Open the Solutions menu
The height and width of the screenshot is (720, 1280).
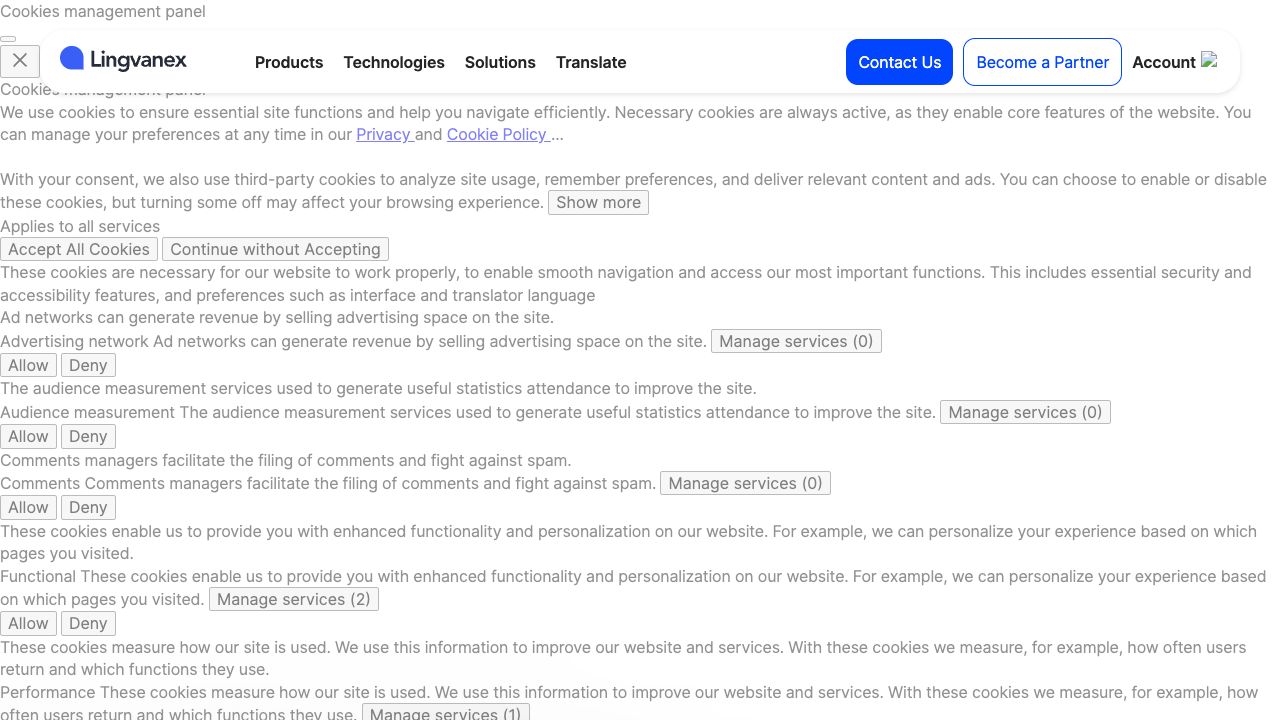point(500,62)
